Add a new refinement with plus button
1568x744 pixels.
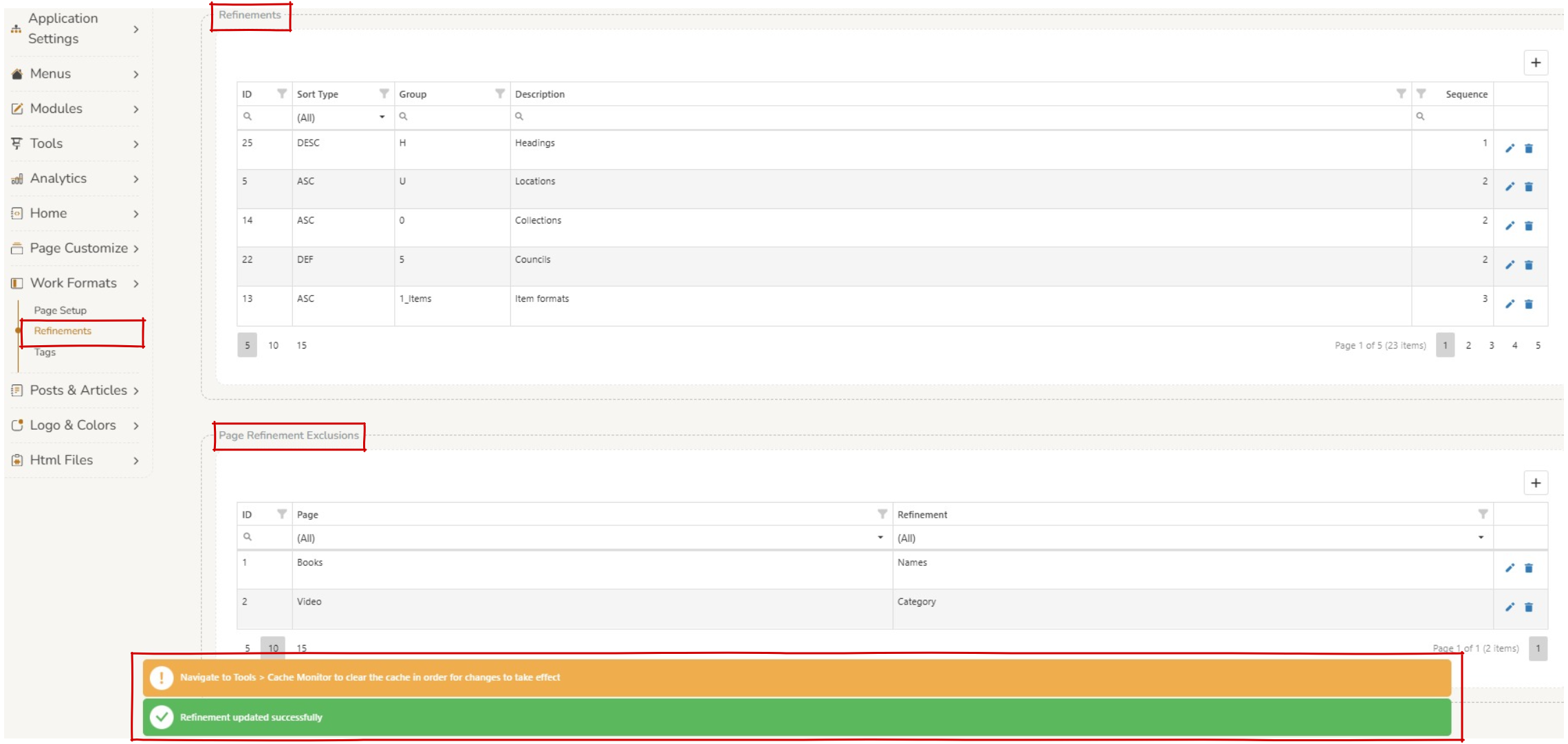coord(1536,63)
